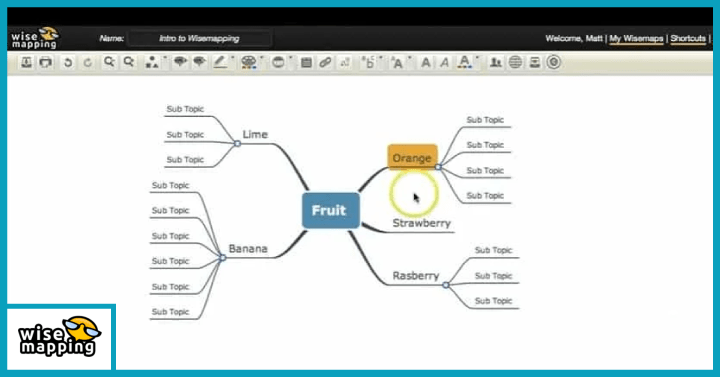Screen dimensions: 720x377
Task: Toggle bold text style
Action: (x=426, y=62)
